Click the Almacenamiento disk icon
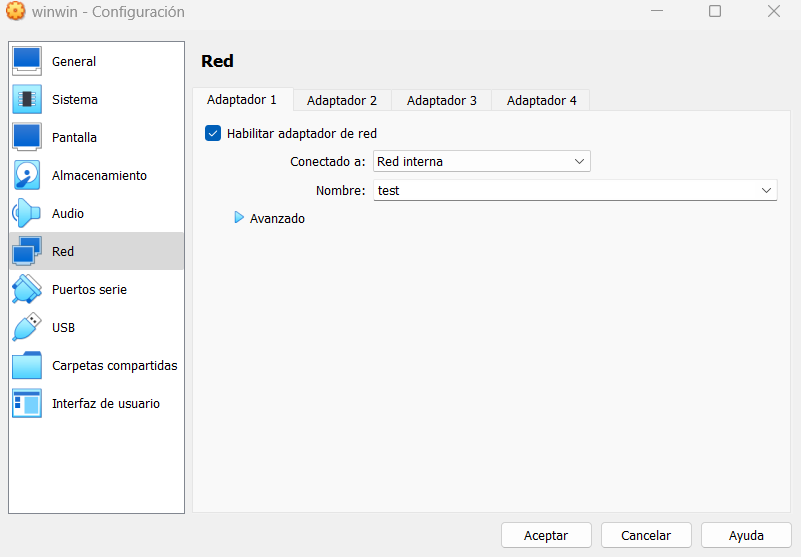This screenshot has width=801, height=557. click(27, 175)
